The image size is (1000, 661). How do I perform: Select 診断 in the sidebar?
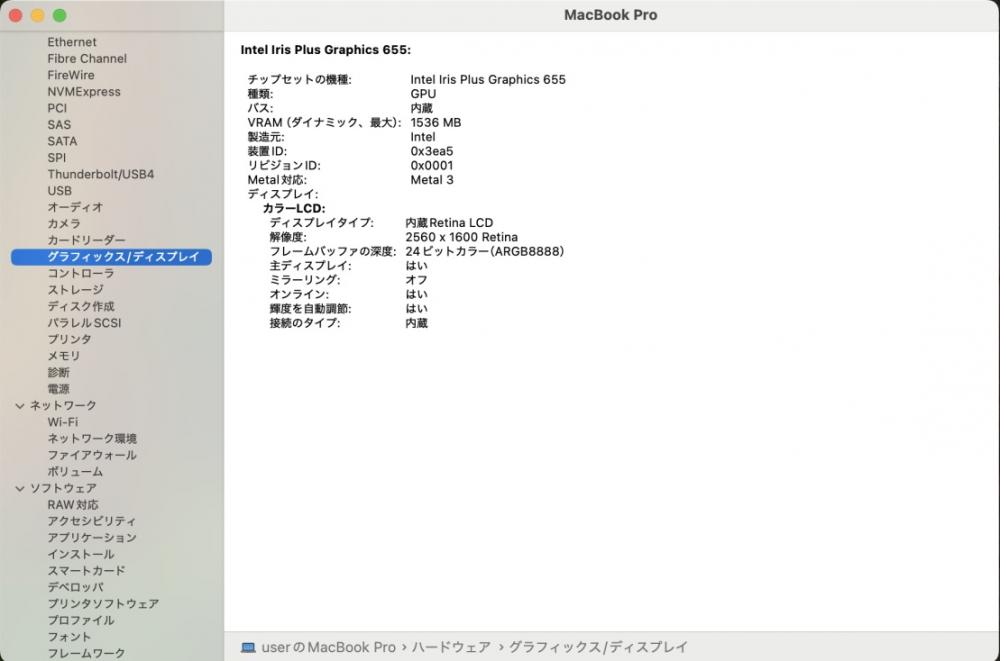pos(59,373)
